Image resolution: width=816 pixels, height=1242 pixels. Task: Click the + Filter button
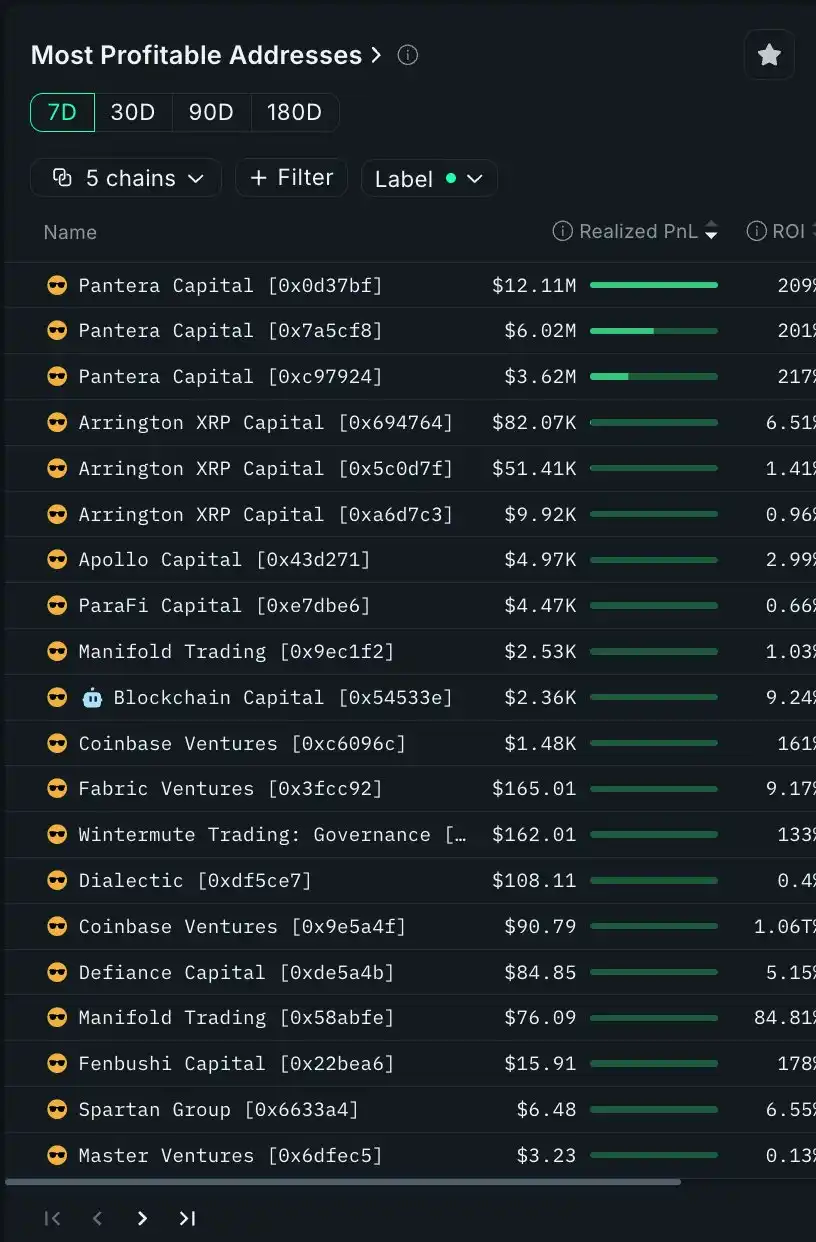(x=291, y=177)
